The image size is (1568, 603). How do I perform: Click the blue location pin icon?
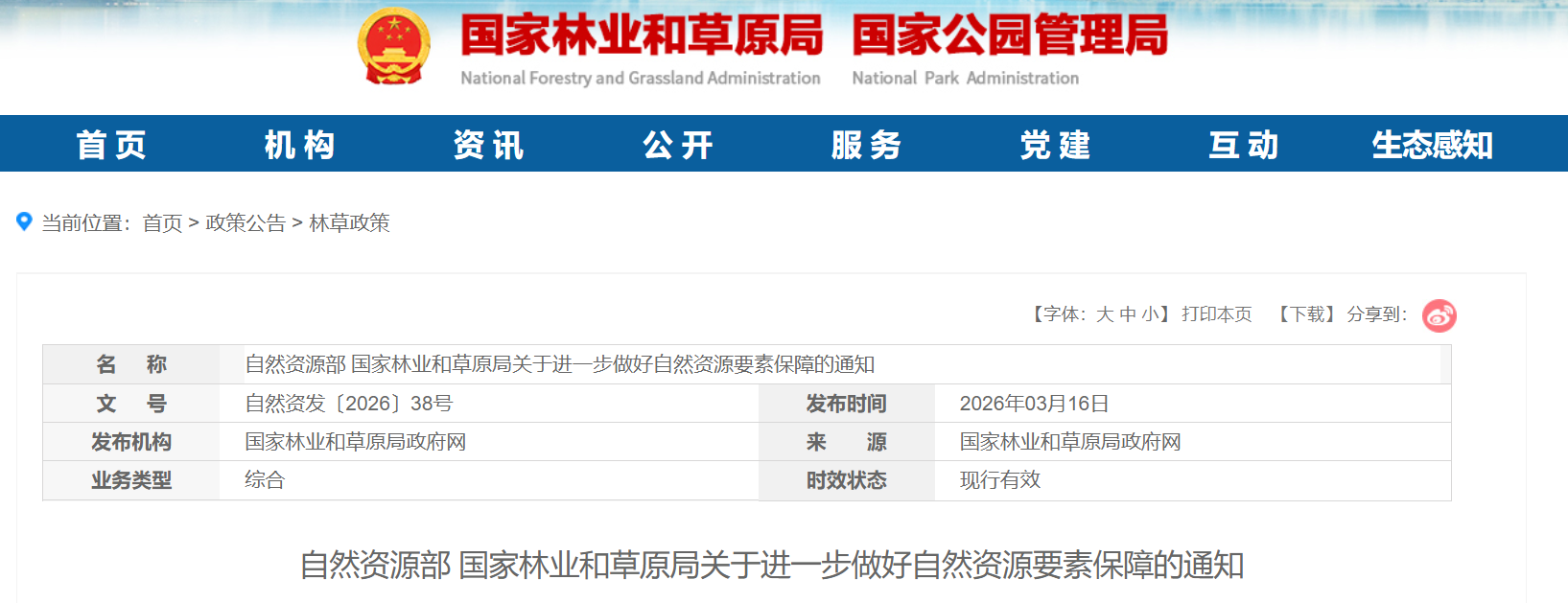[x=25, y=222]
